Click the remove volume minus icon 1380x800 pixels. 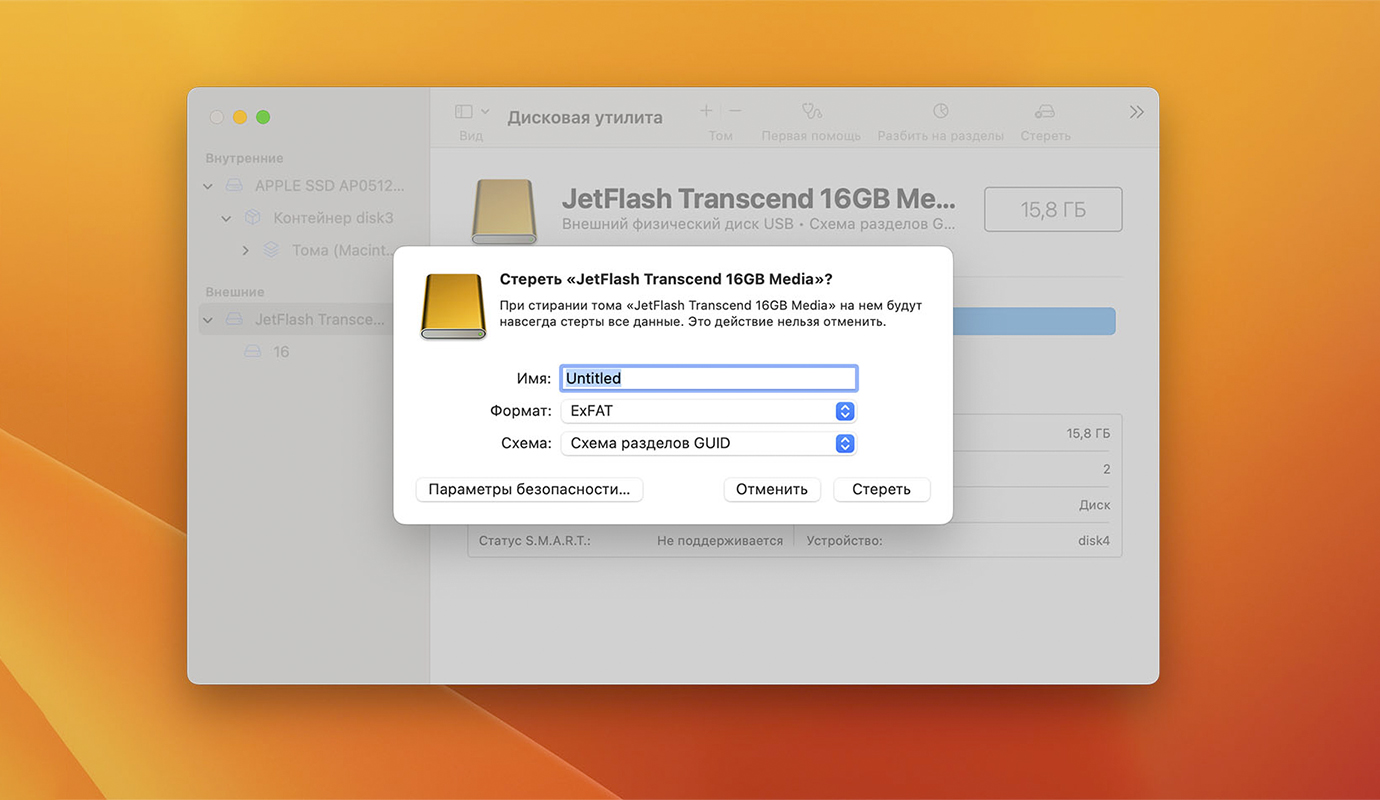[x=735, y=111]
